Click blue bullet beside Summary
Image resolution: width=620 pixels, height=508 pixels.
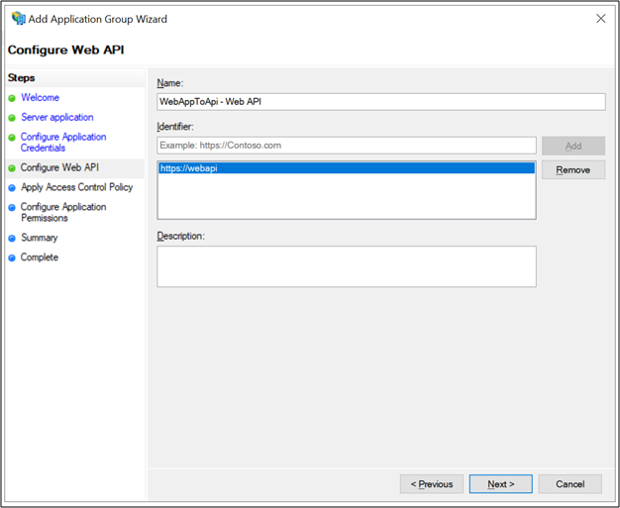tap(12, 238)
